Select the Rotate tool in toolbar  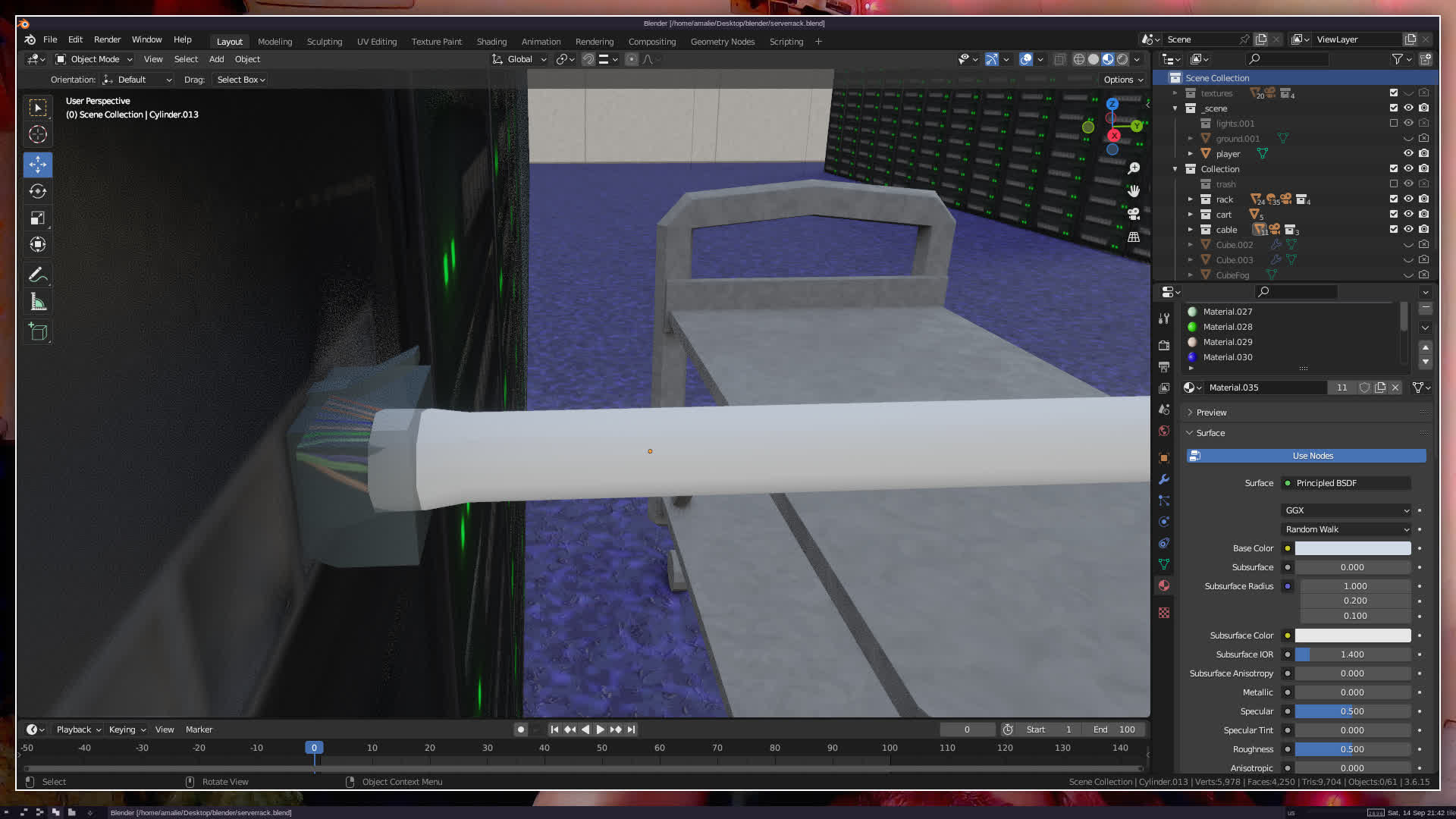[38, 191]
